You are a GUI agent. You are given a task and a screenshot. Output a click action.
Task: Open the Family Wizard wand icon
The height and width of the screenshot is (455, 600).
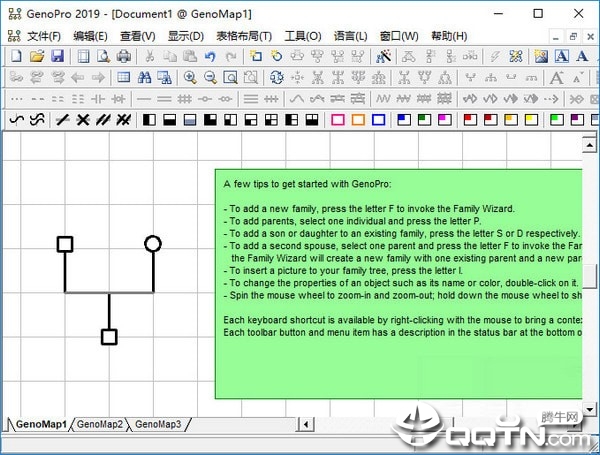click(383, 56)
